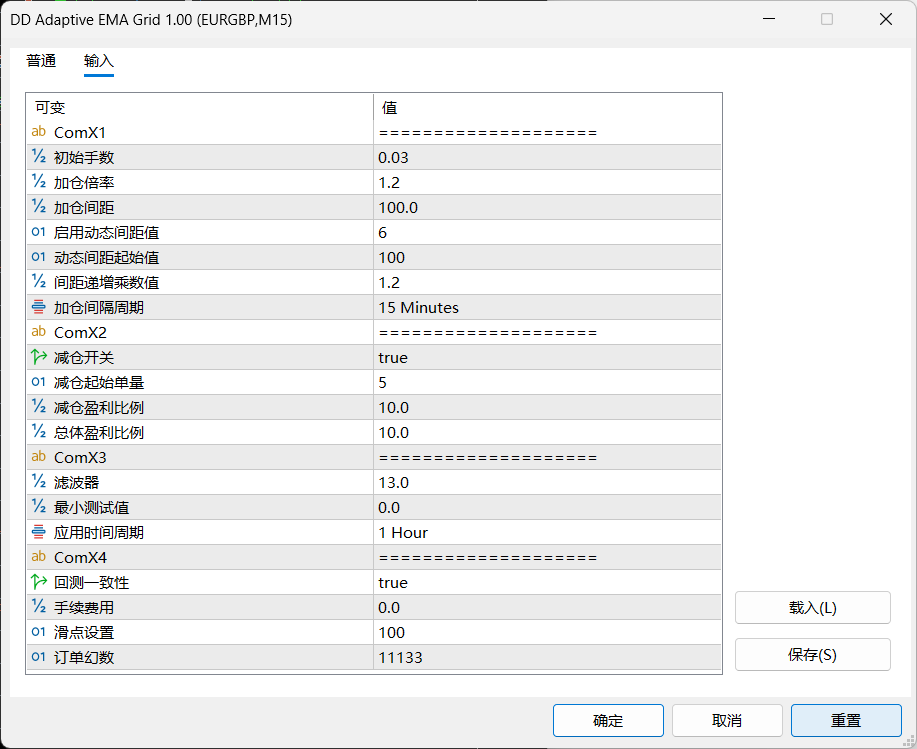This screenshot has height=749, width=917.
Task: Click the fraction icon next to 加仓间距
Action: tap(39, 207)
